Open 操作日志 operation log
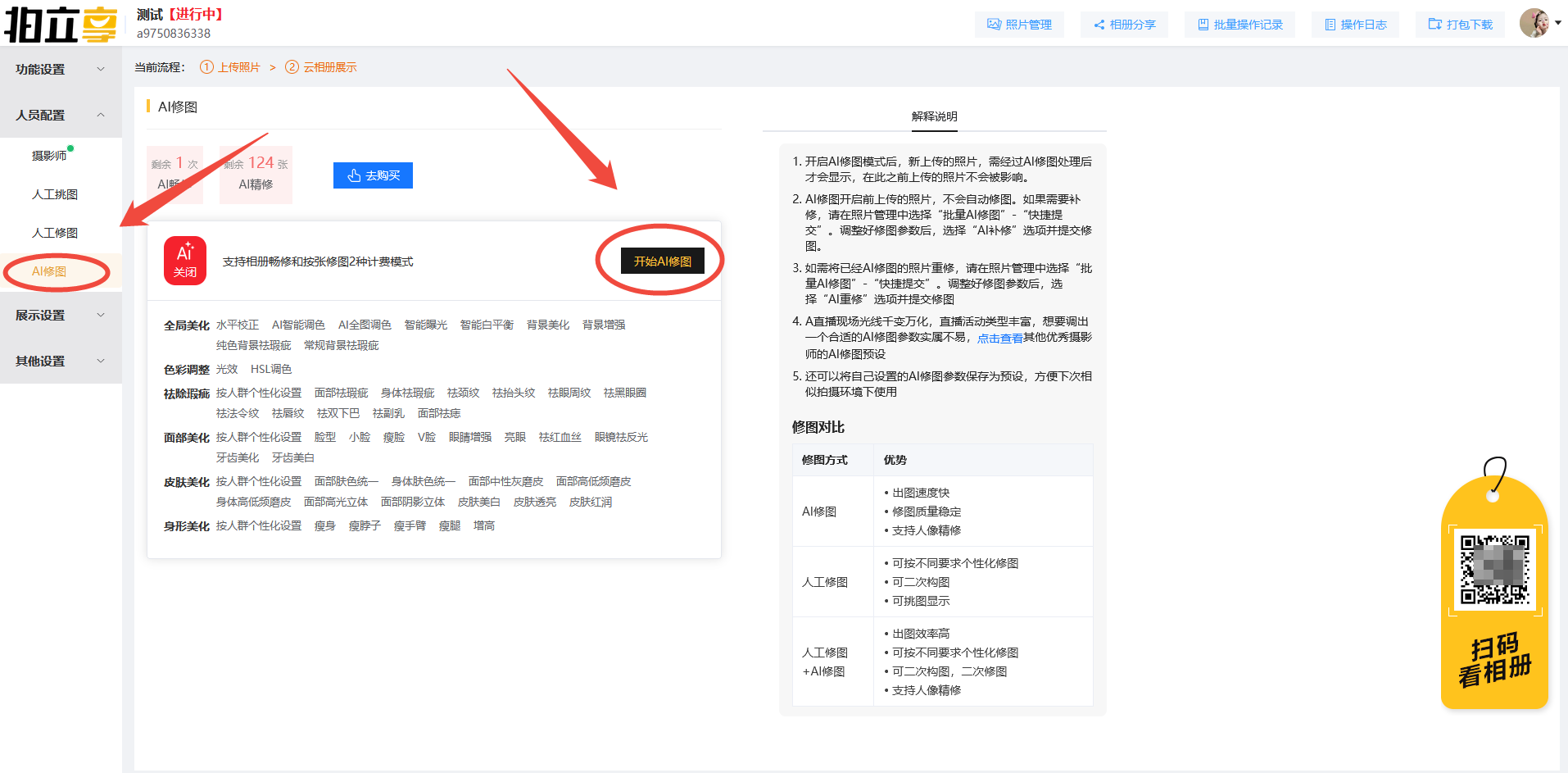1568x773 pixels. pos(1355,25)
